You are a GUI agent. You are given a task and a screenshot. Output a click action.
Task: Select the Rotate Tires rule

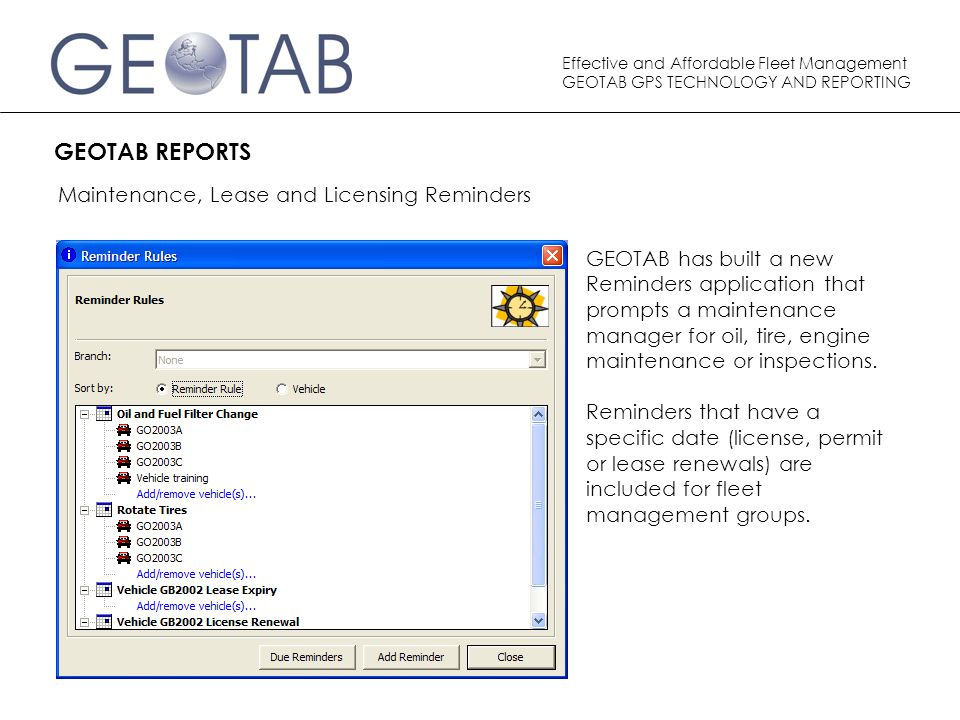[152, 510]
